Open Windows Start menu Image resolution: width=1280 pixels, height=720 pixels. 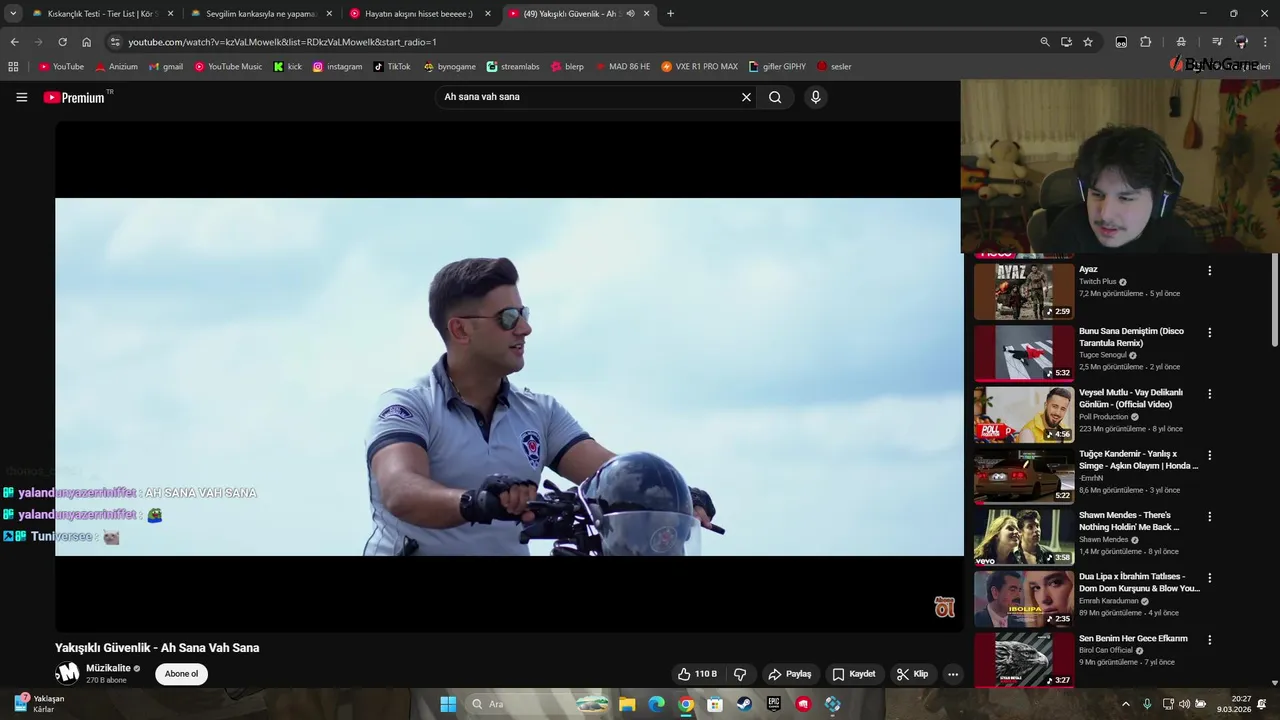[448, 704]
